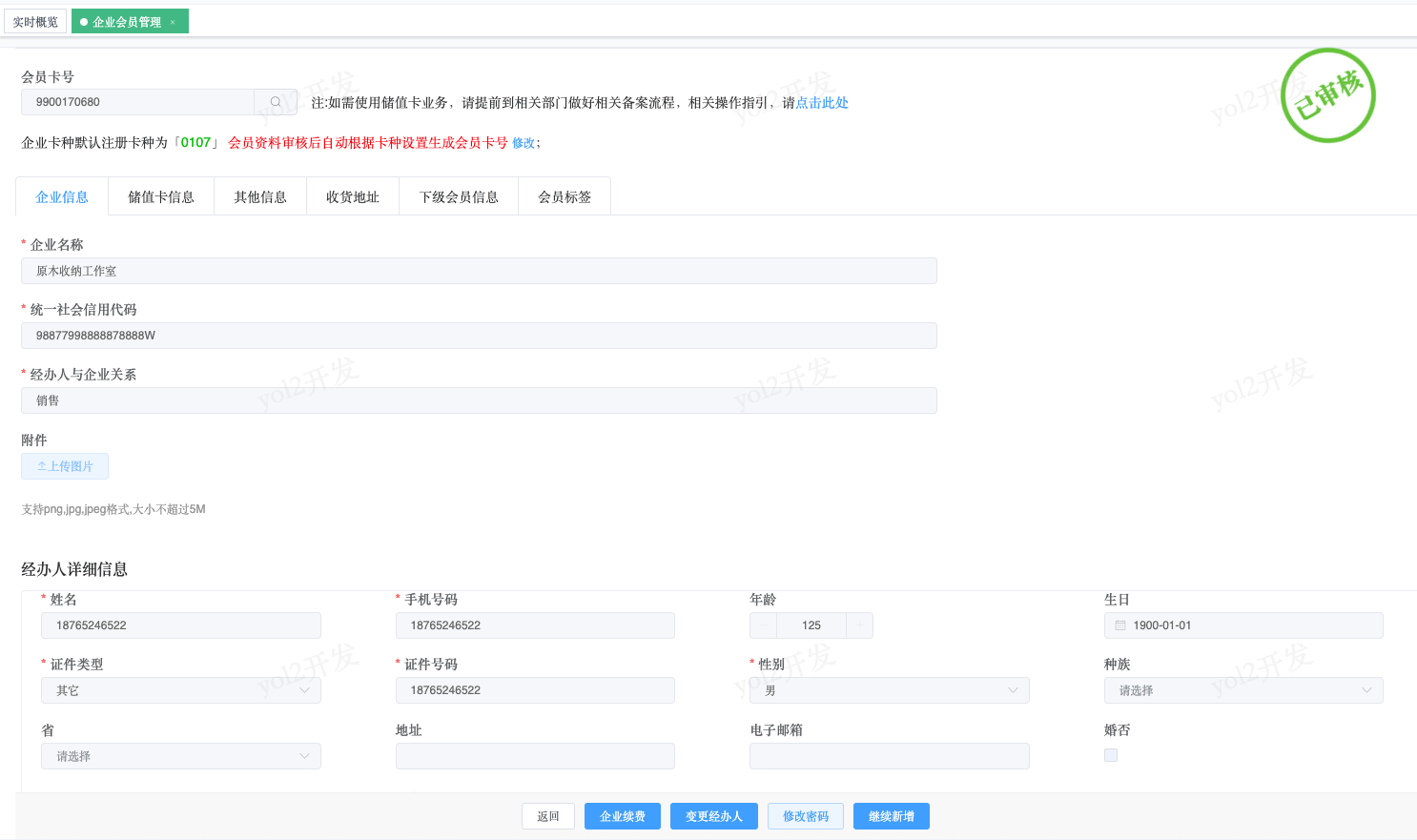The width and height of the screenshot is (1417, 840).
Task: Open the 证件类型 dropdown
Action: (181, 690)
